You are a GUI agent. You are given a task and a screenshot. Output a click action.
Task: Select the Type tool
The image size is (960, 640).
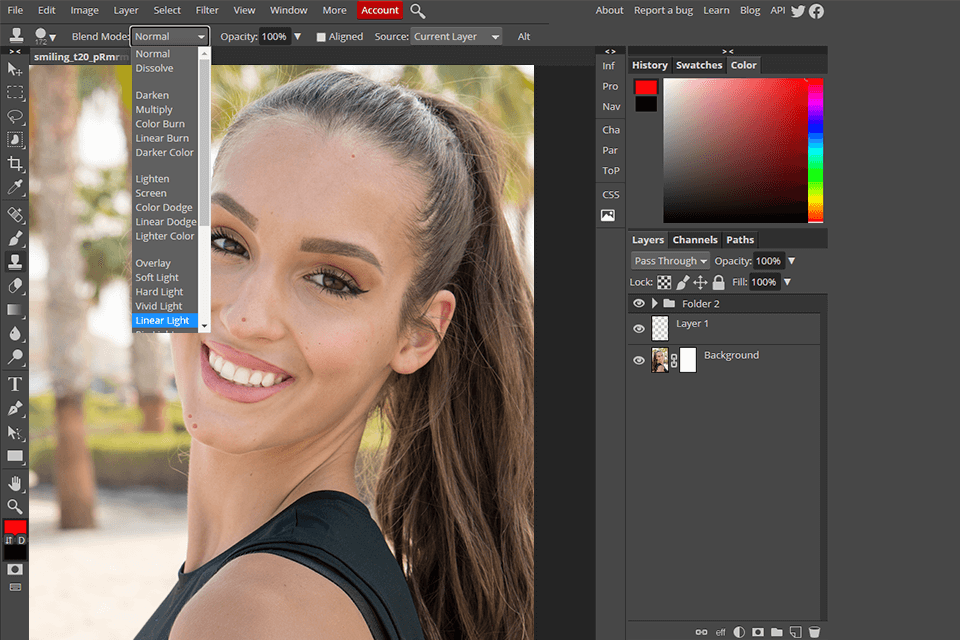pyautogui.click(x=15, y=384)
